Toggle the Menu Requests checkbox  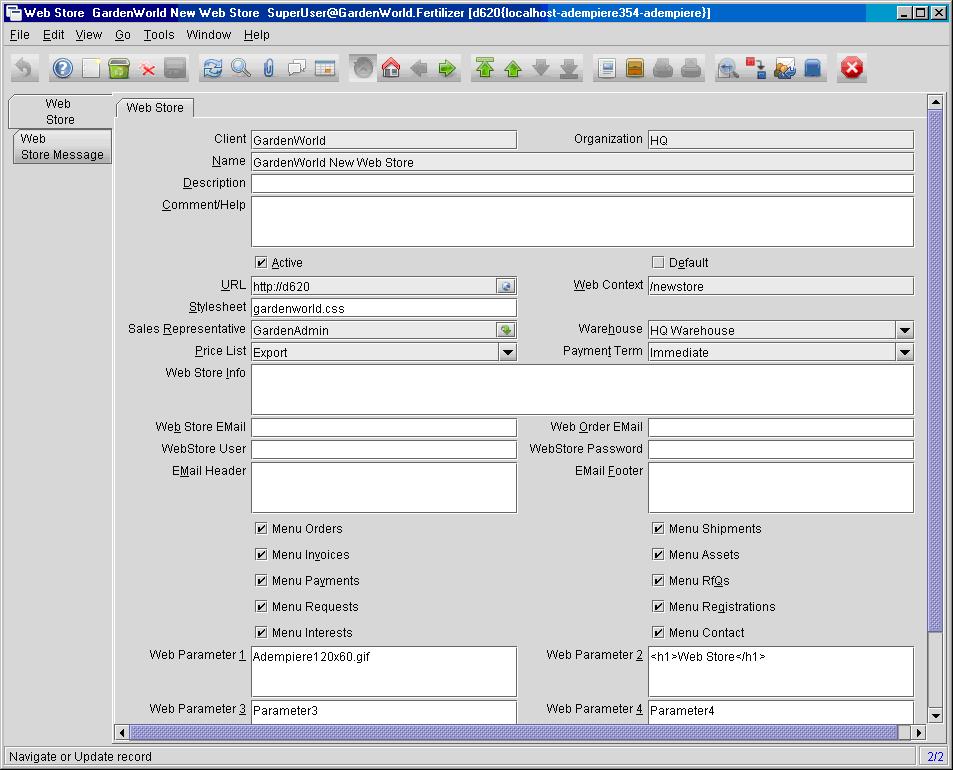click(x=261, y=607)
